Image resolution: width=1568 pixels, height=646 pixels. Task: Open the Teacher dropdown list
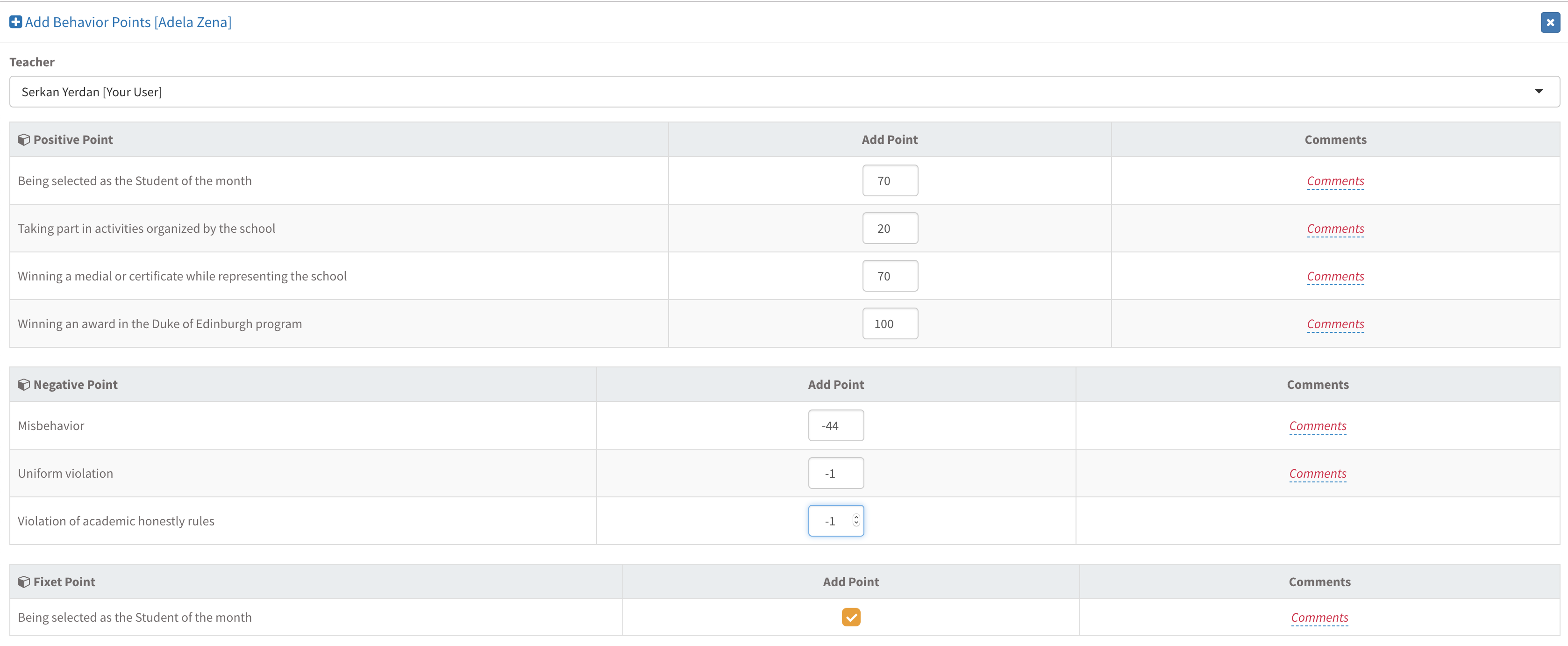784,92
